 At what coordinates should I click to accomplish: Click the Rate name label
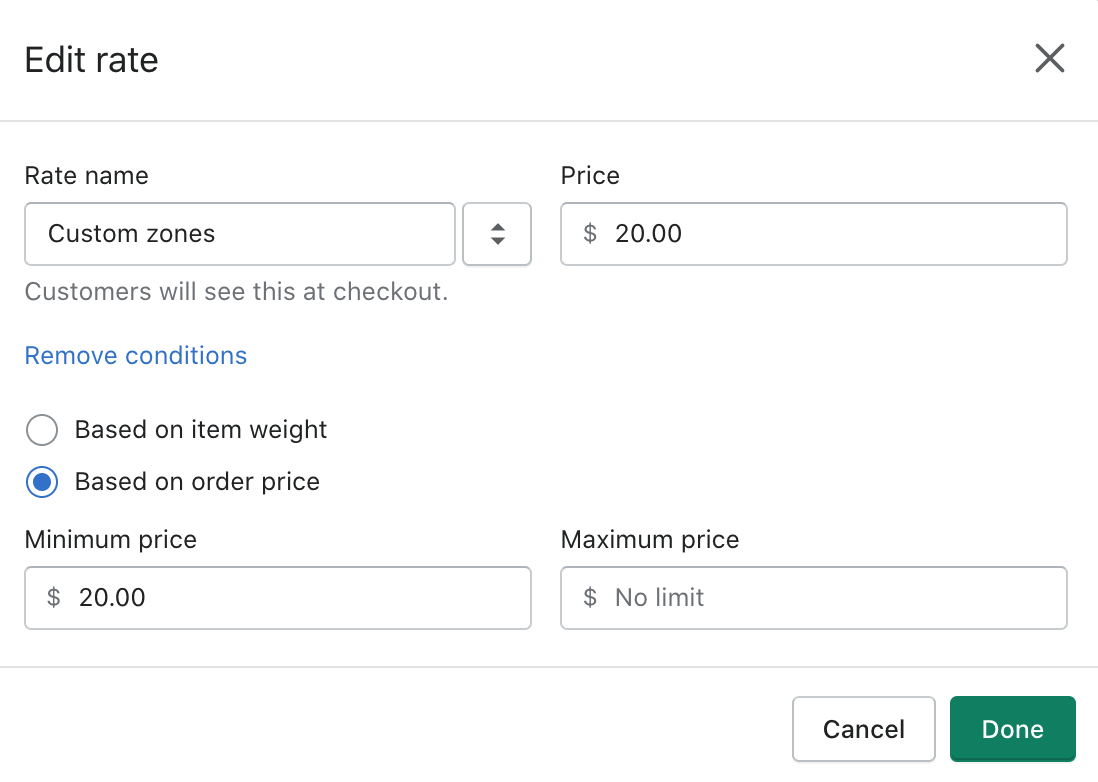tap(87, 175)
